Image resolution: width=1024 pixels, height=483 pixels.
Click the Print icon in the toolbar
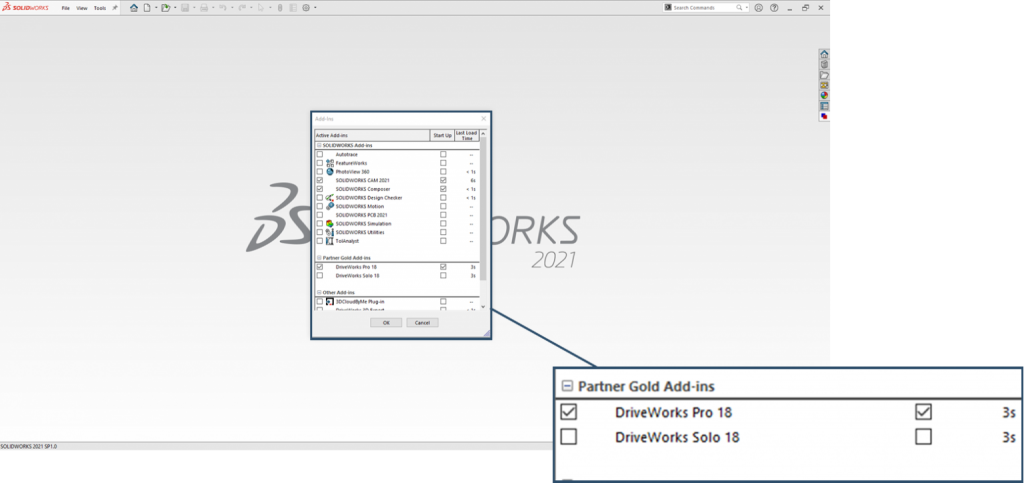tap(204, 8)
